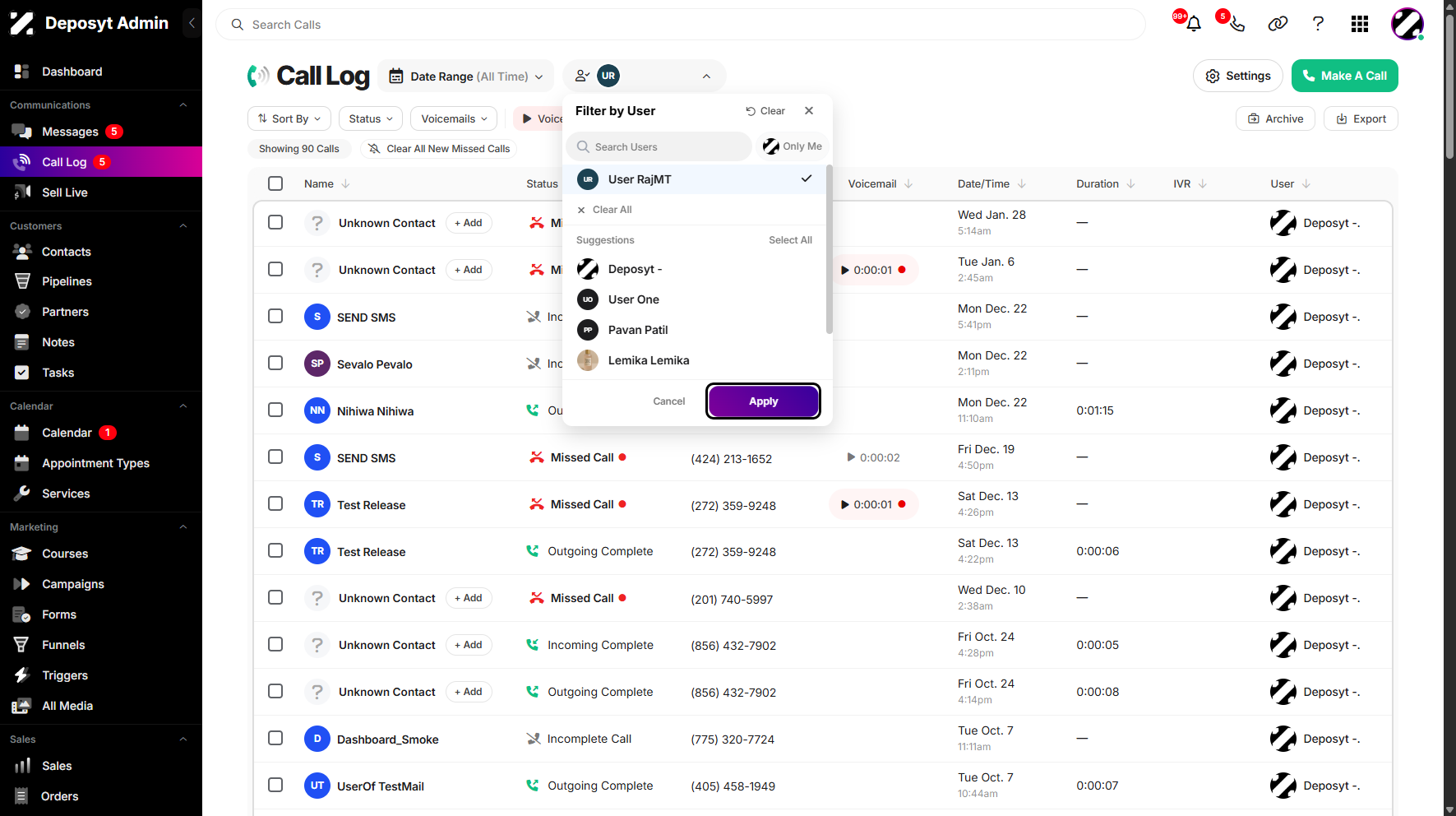Screen dimensions: 1456x816
Task: Check the UserOf TestMail row checkbox
Action: pyautogui.click(x=275, y=785)
